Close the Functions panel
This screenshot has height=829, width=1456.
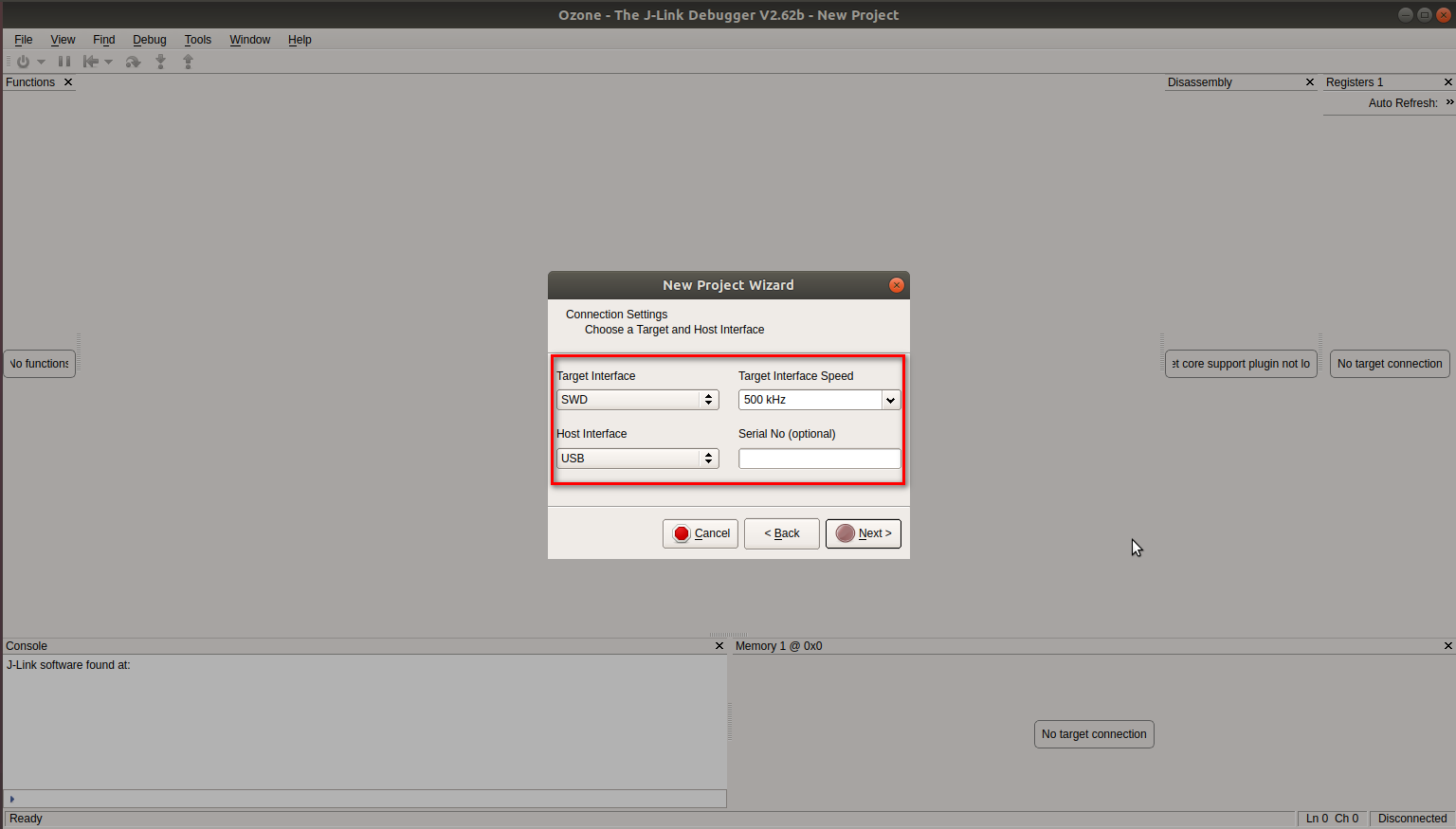(x=68, y=82)
